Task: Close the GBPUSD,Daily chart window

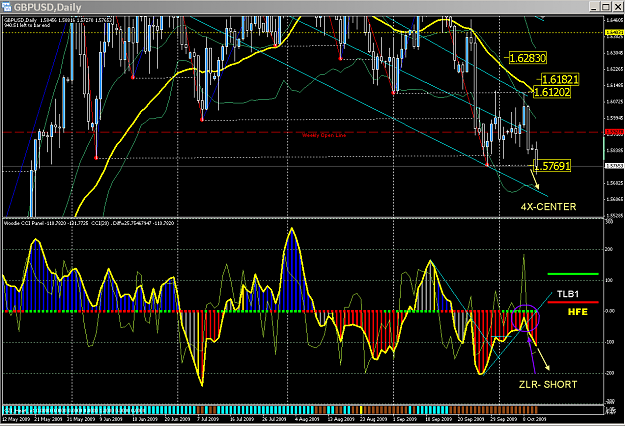Action: (617, 7)
